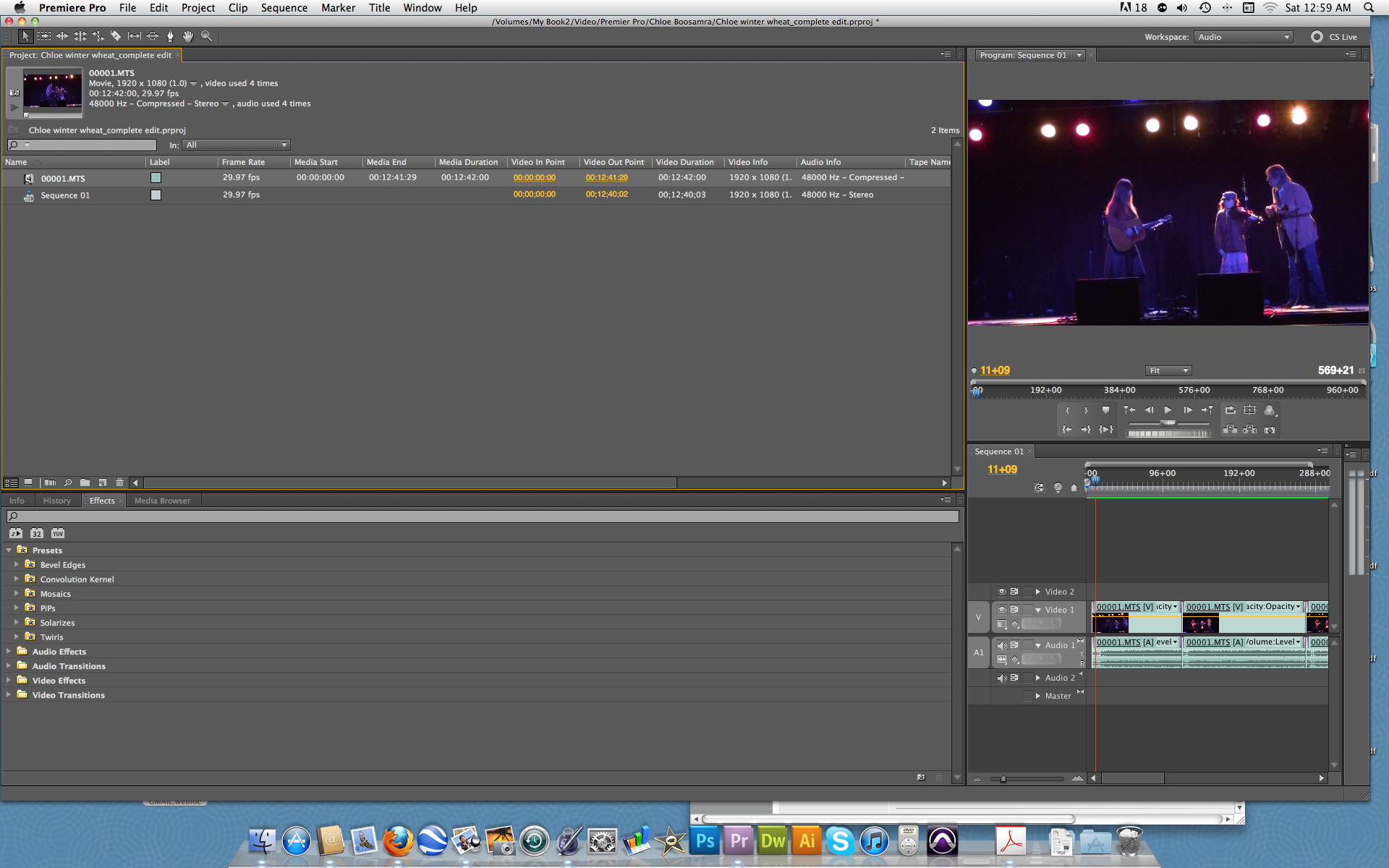Play the sequence in Program monitor

[1168, 410]
